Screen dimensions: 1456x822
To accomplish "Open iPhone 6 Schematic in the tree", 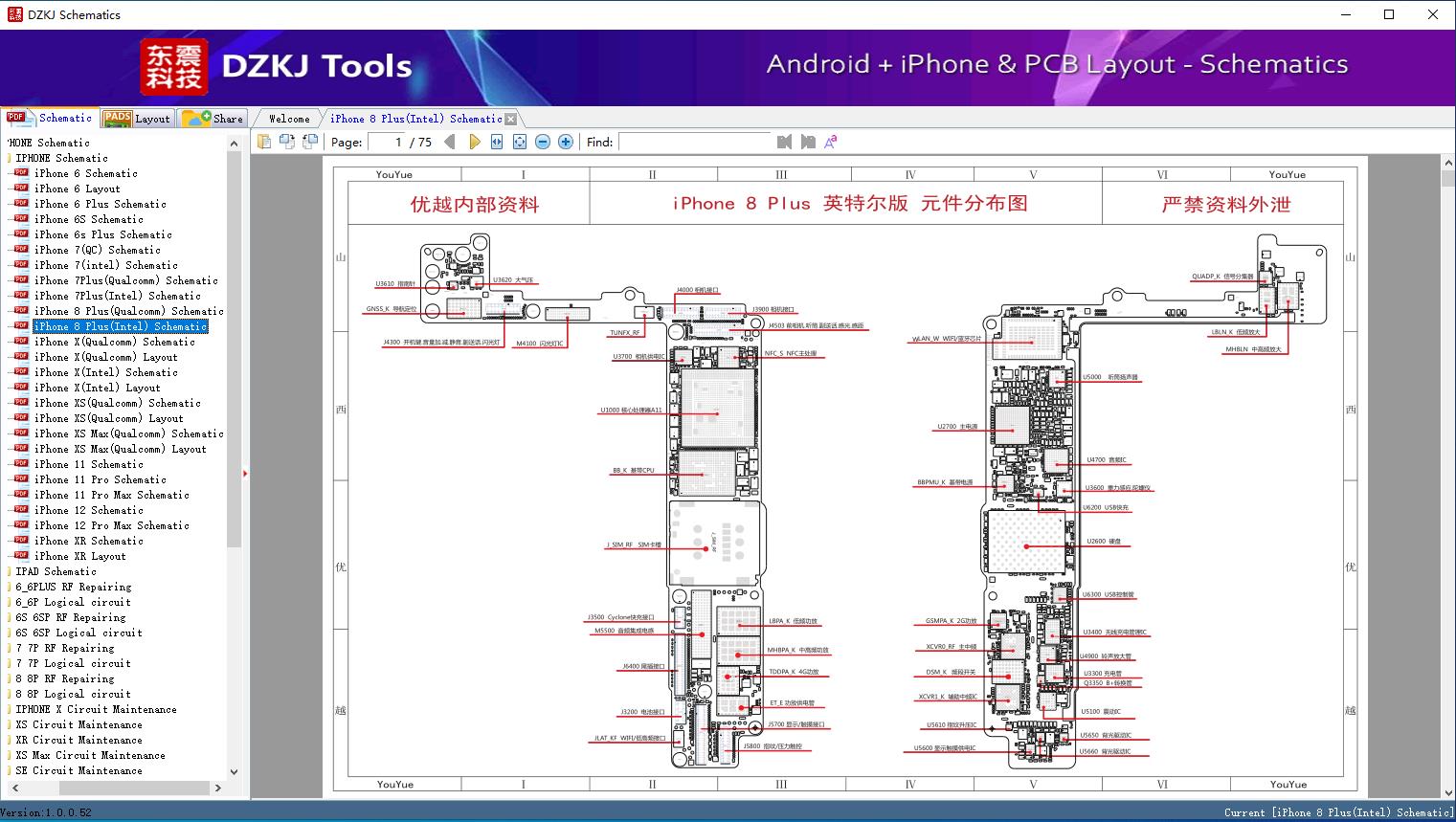I will click(x=85, y=173).
